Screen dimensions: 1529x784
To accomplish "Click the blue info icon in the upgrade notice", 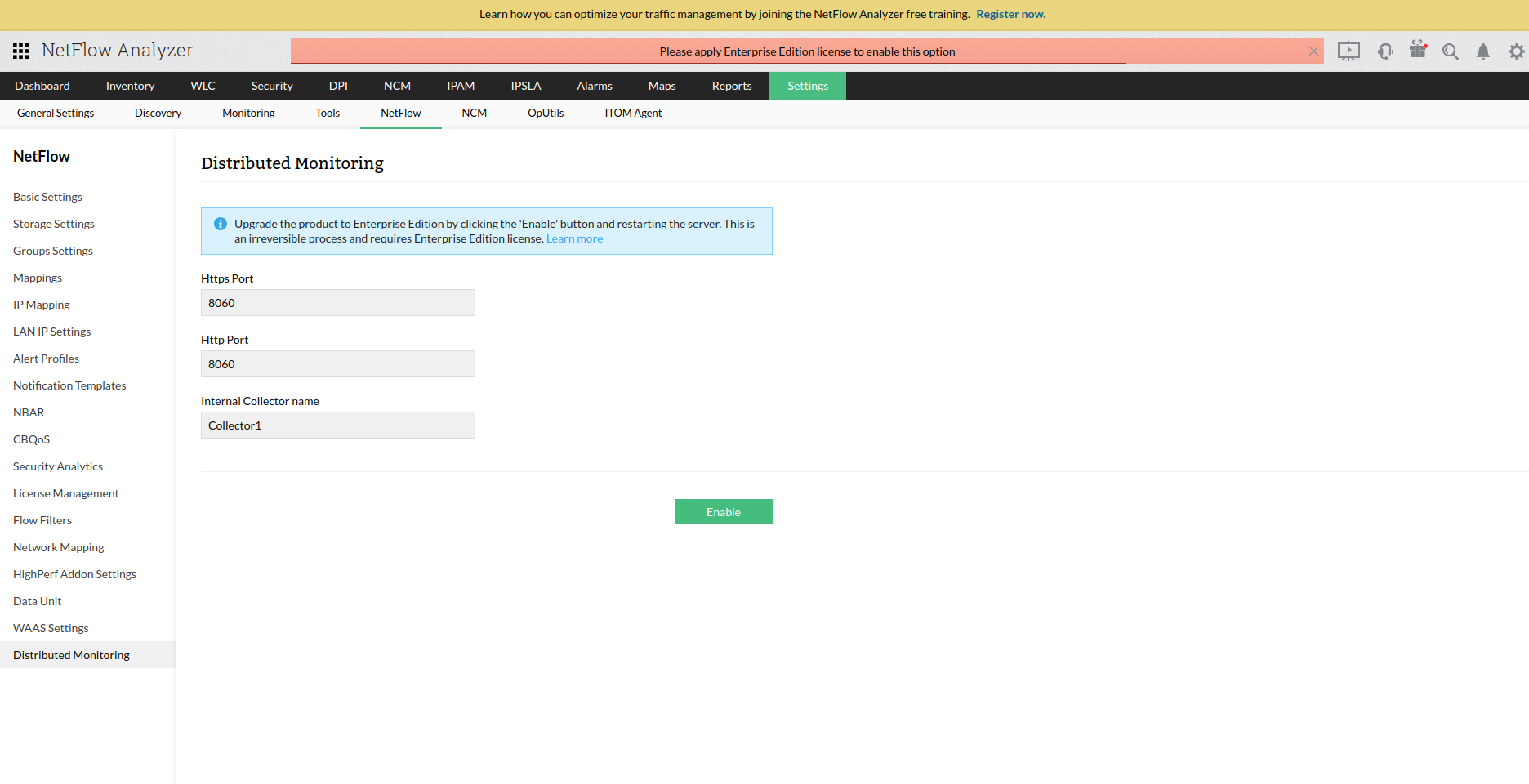I will click(x=220, y=224).
